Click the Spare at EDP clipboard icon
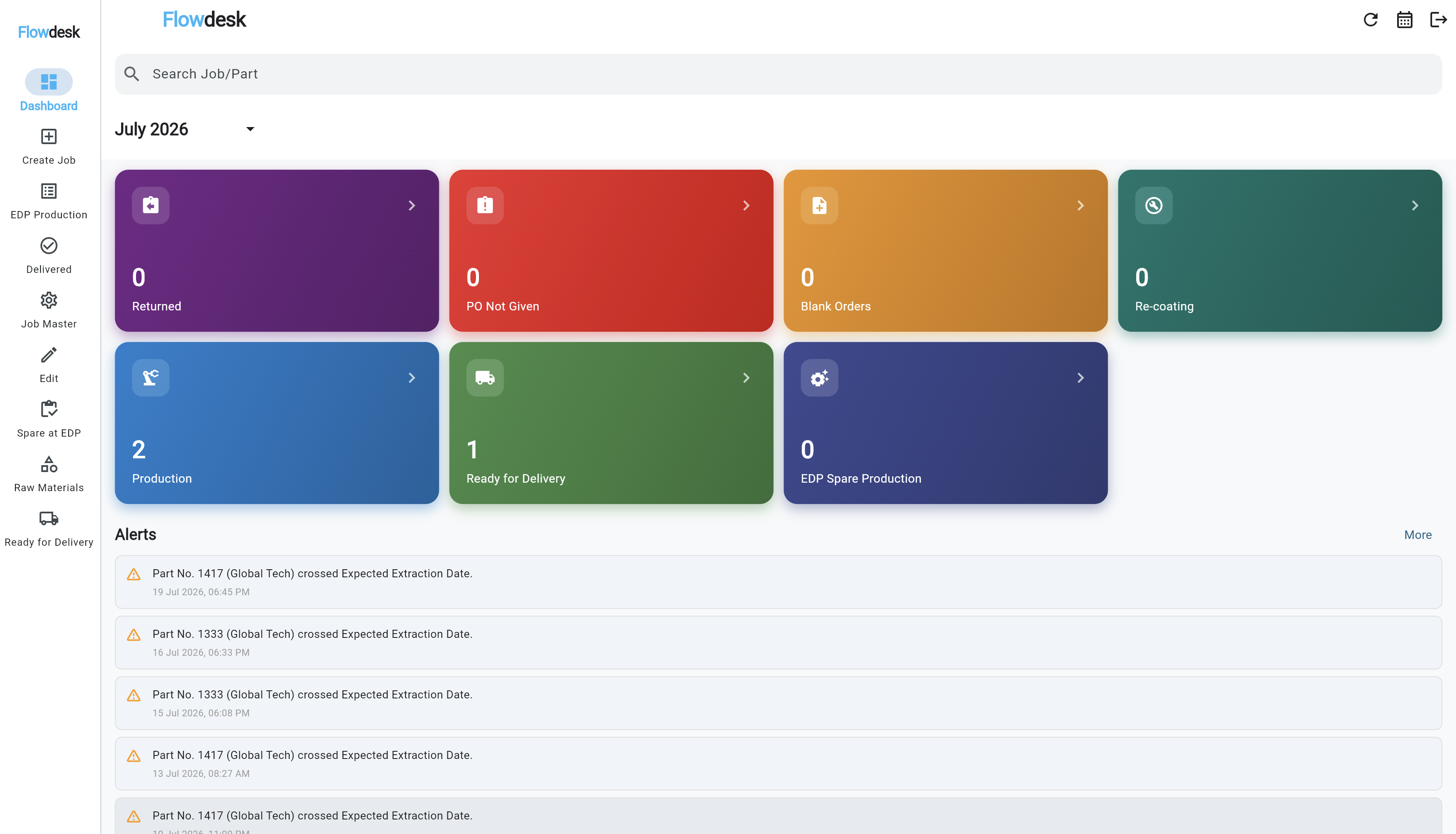This screenshot has width=1456, height=834. pyautogui.click(x=49, y=409)
